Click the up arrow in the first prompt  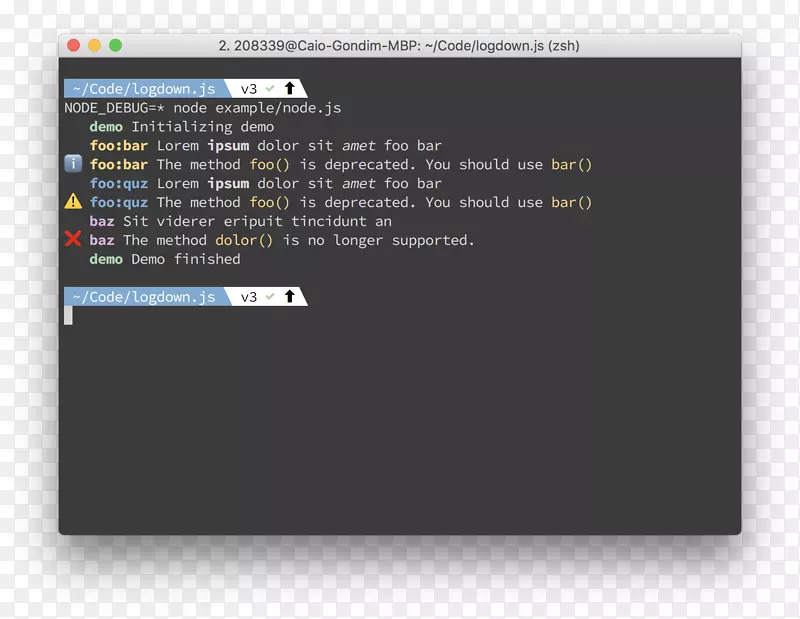288,88
